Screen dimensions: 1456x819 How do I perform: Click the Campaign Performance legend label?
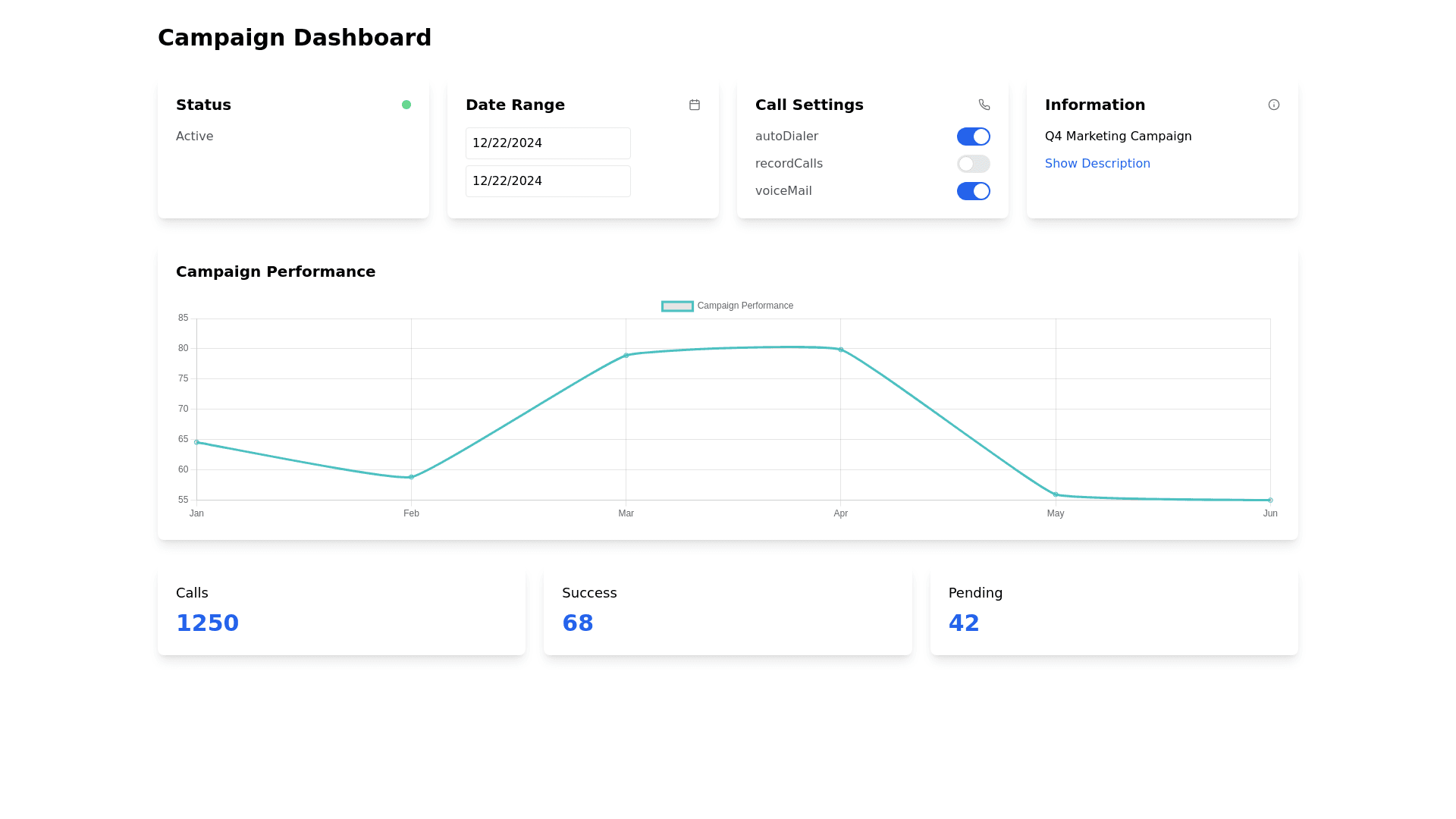click(x=745, y=306)
